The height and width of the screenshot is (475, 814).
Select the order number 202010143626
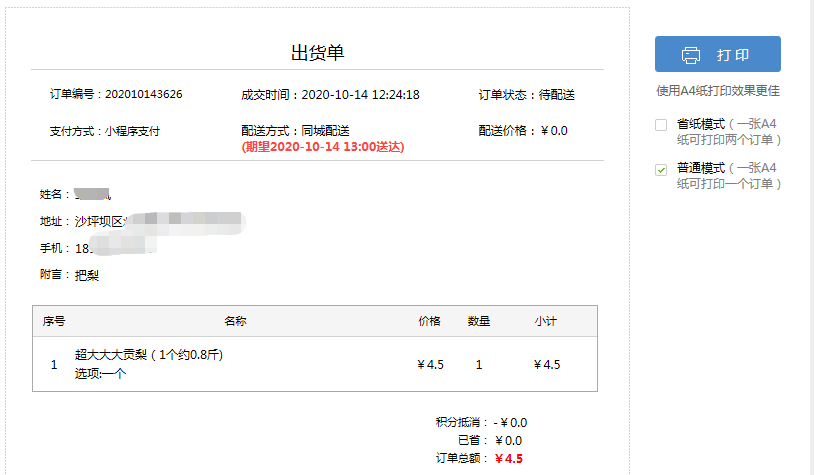144,95
